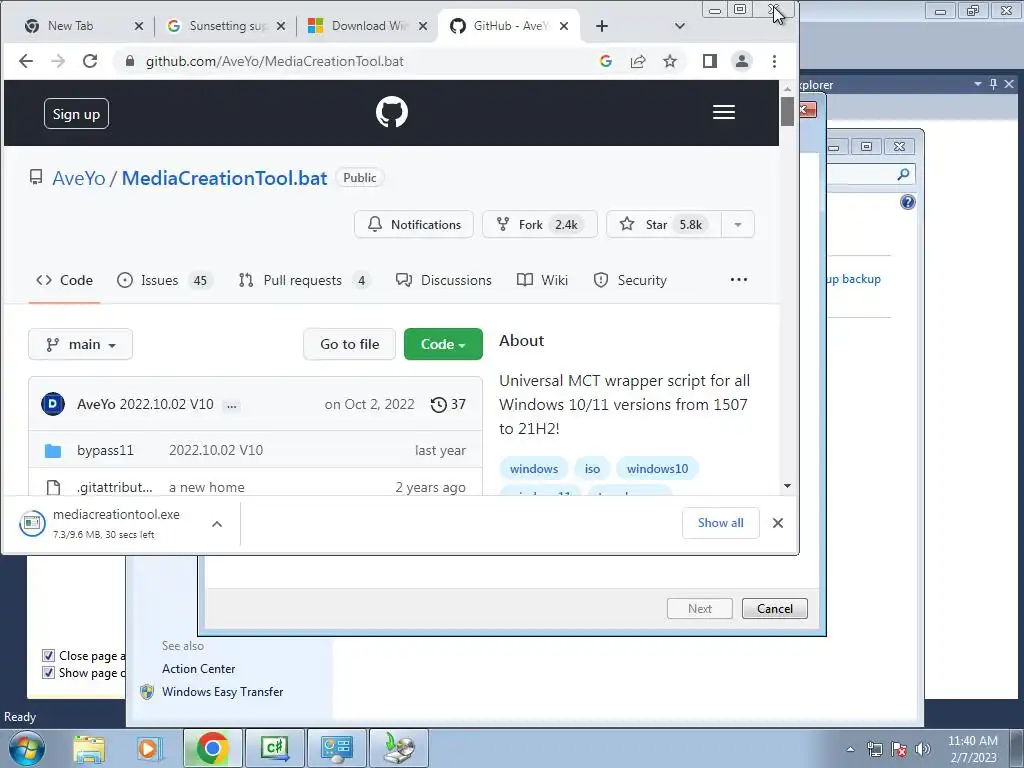
Task: Click search box in background window
Action: tap(871, 174)
